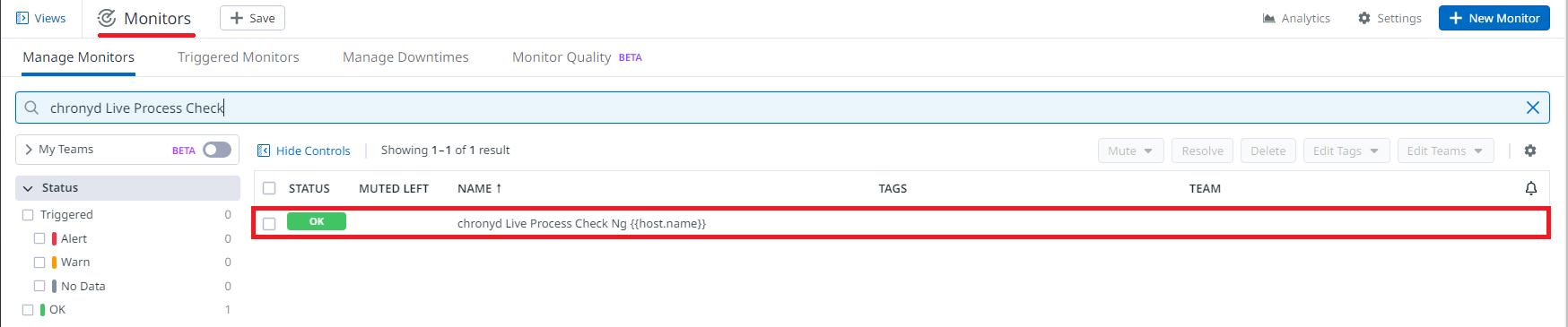Toggle the My Teams switch
The width and height of the screenshot is (1568, 327).
point(217,150)
